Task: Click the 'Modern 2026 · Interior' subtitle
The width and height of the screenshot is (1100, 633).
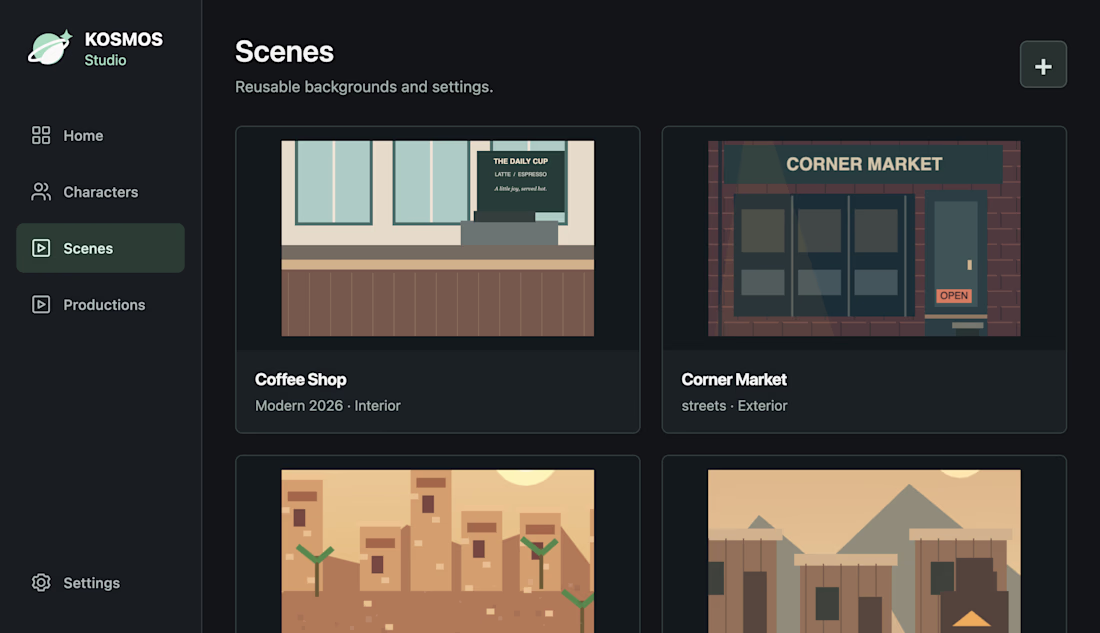Action: pos(328,406)
